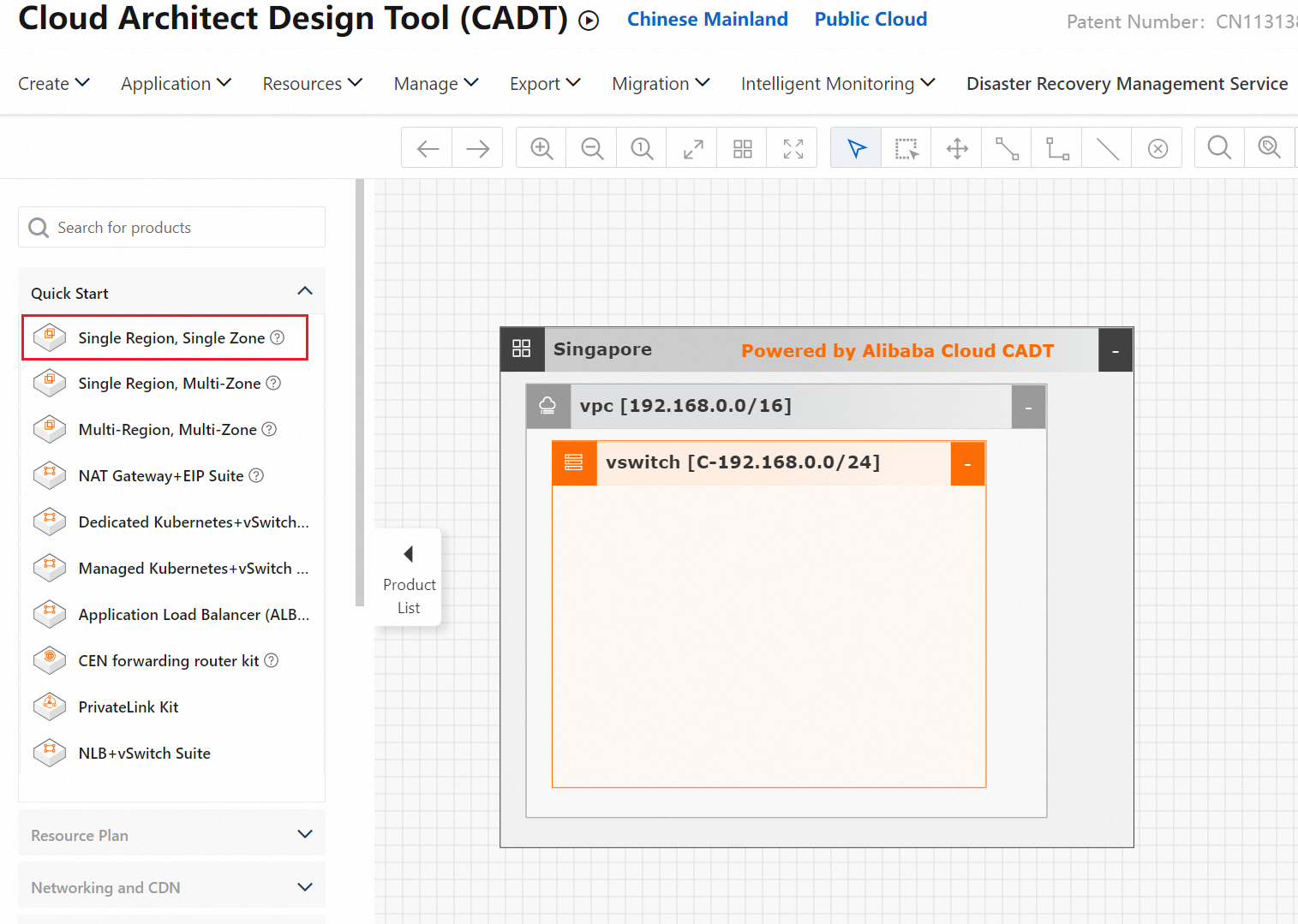The width and height of the screenshot is (1298, 924).
Task: Open Disaster Recovery Management Service
Action: click(1127, 84)
